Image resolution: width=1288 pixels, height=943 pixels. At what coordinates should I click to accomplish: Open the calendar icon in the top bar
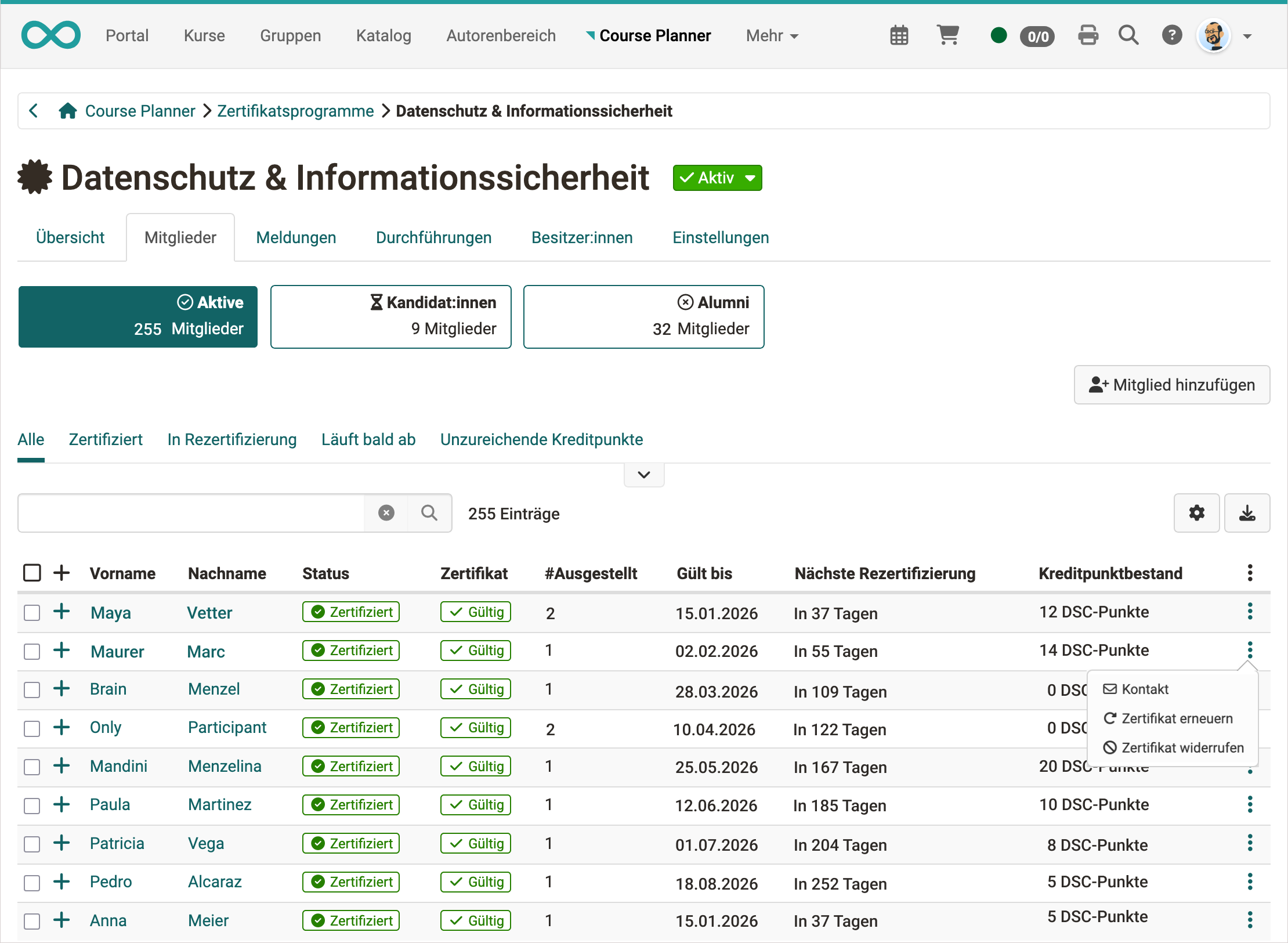899,35
